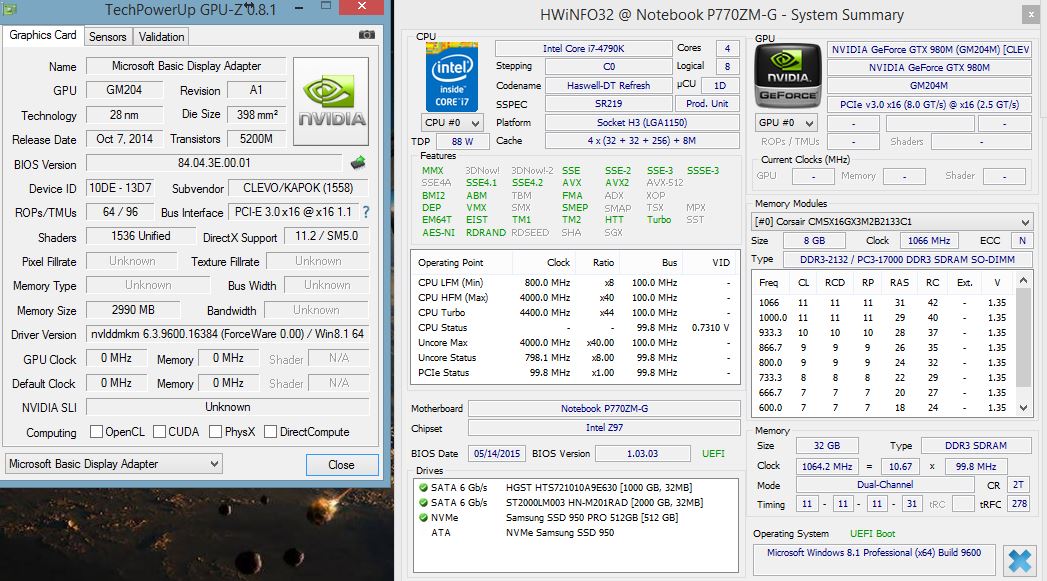The image size is (1047, 581).
Task: Expand the CPU #0 selector
Action: 452,123
